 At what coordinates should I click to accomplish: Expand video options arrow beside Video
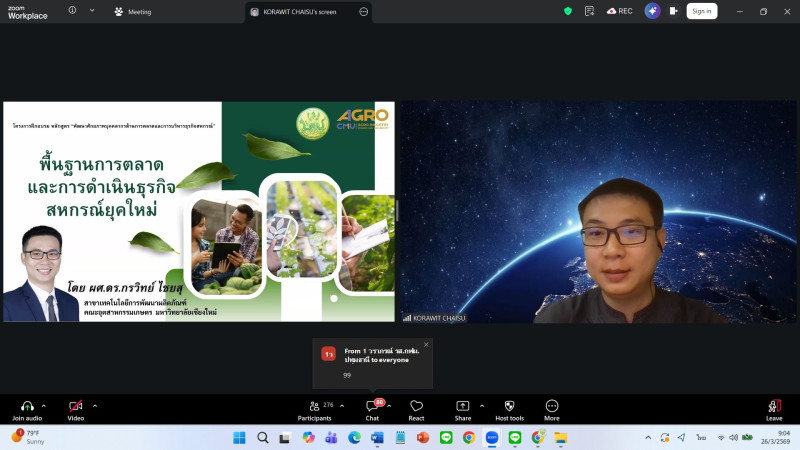(x=95, y=405)
